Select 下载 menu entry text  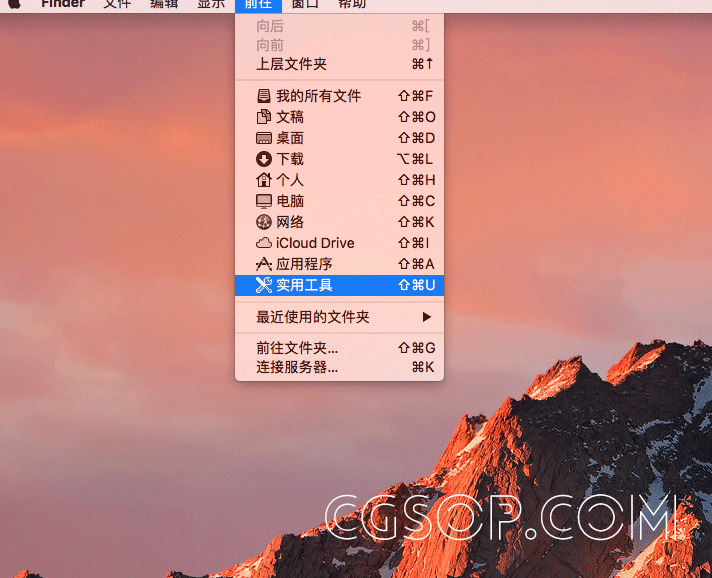[x=290, y=159]
